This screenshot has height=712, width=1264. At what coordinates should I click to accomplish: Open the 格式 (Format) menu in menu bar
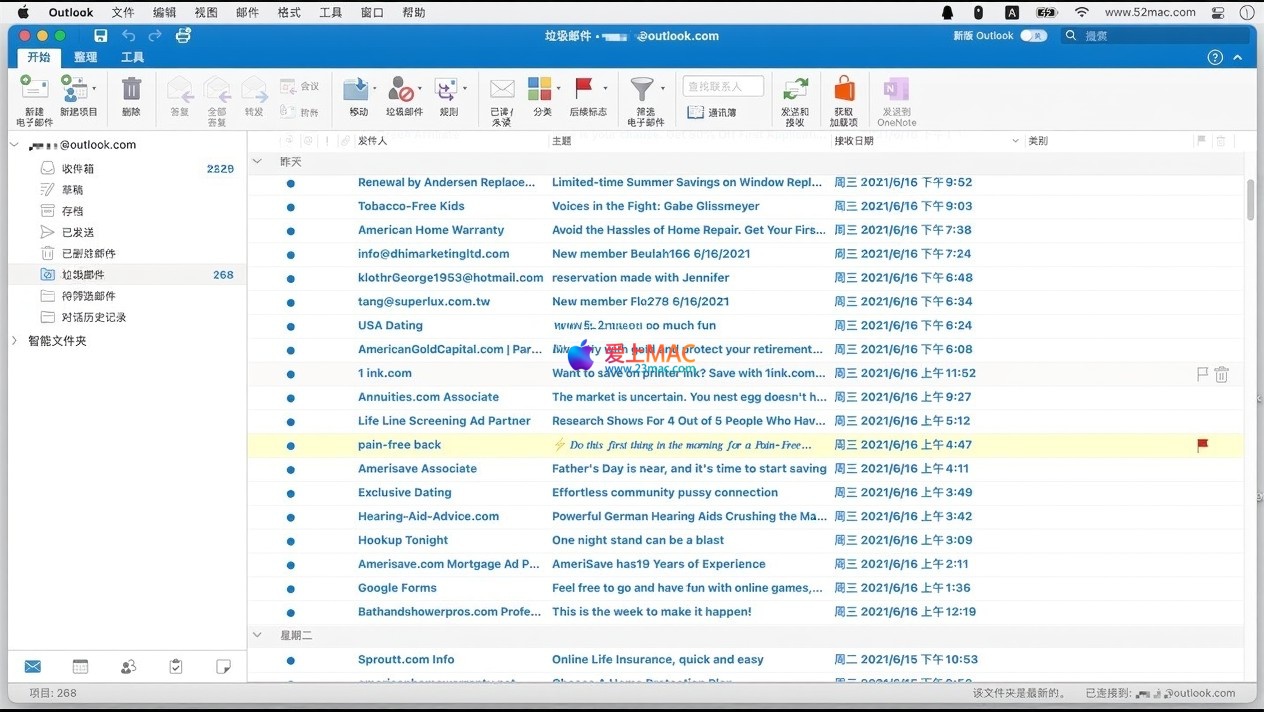coord(288,12)
